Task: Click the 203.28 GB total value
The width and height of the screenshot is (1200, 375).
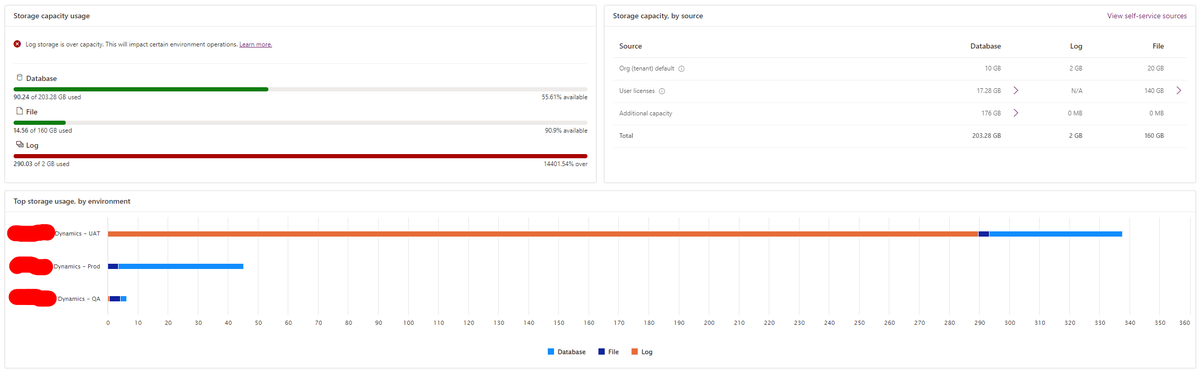Action: [987, 135]
